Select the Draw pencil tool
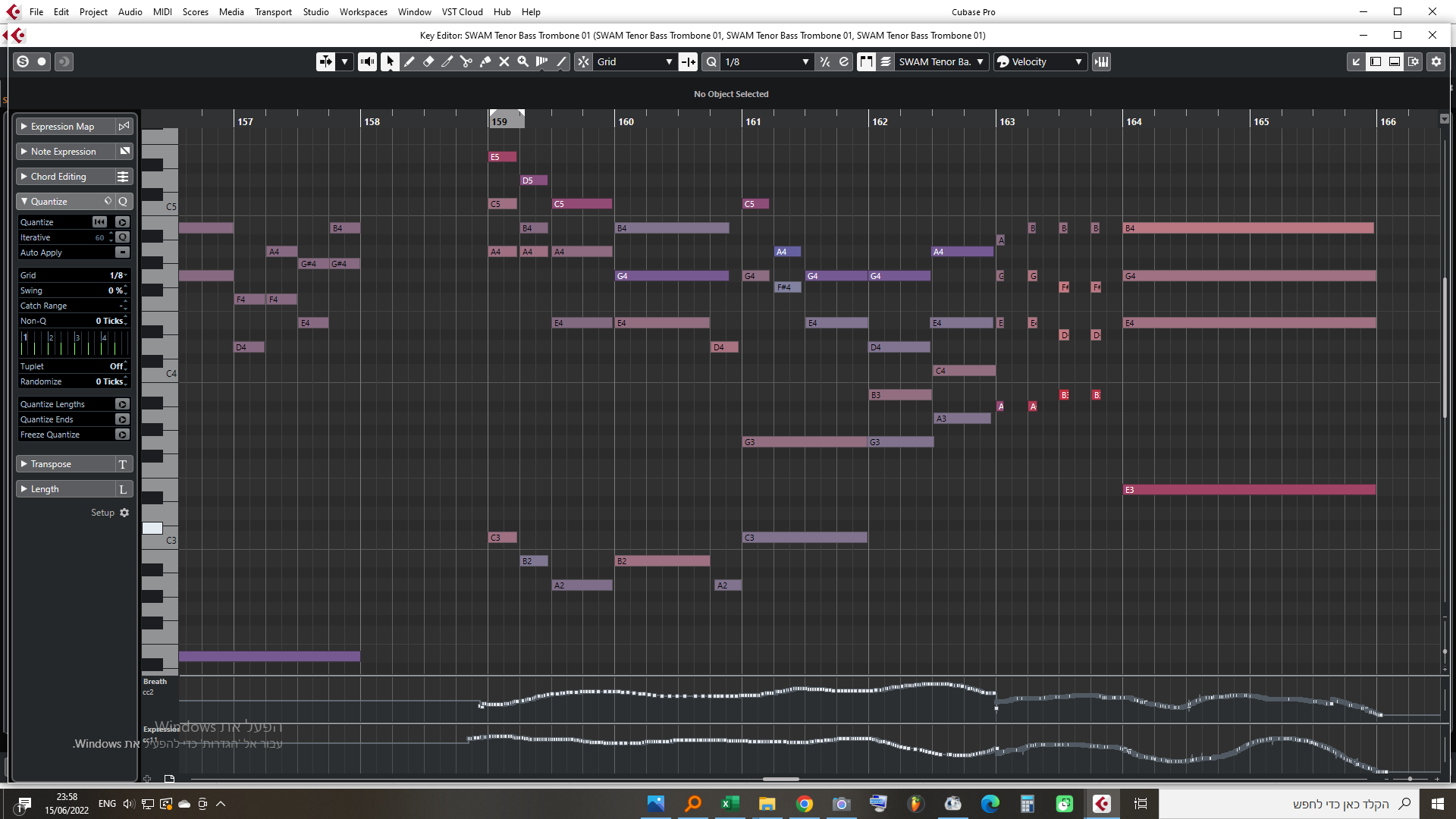The image size is (1456, 819). click(x=409, y=61)
